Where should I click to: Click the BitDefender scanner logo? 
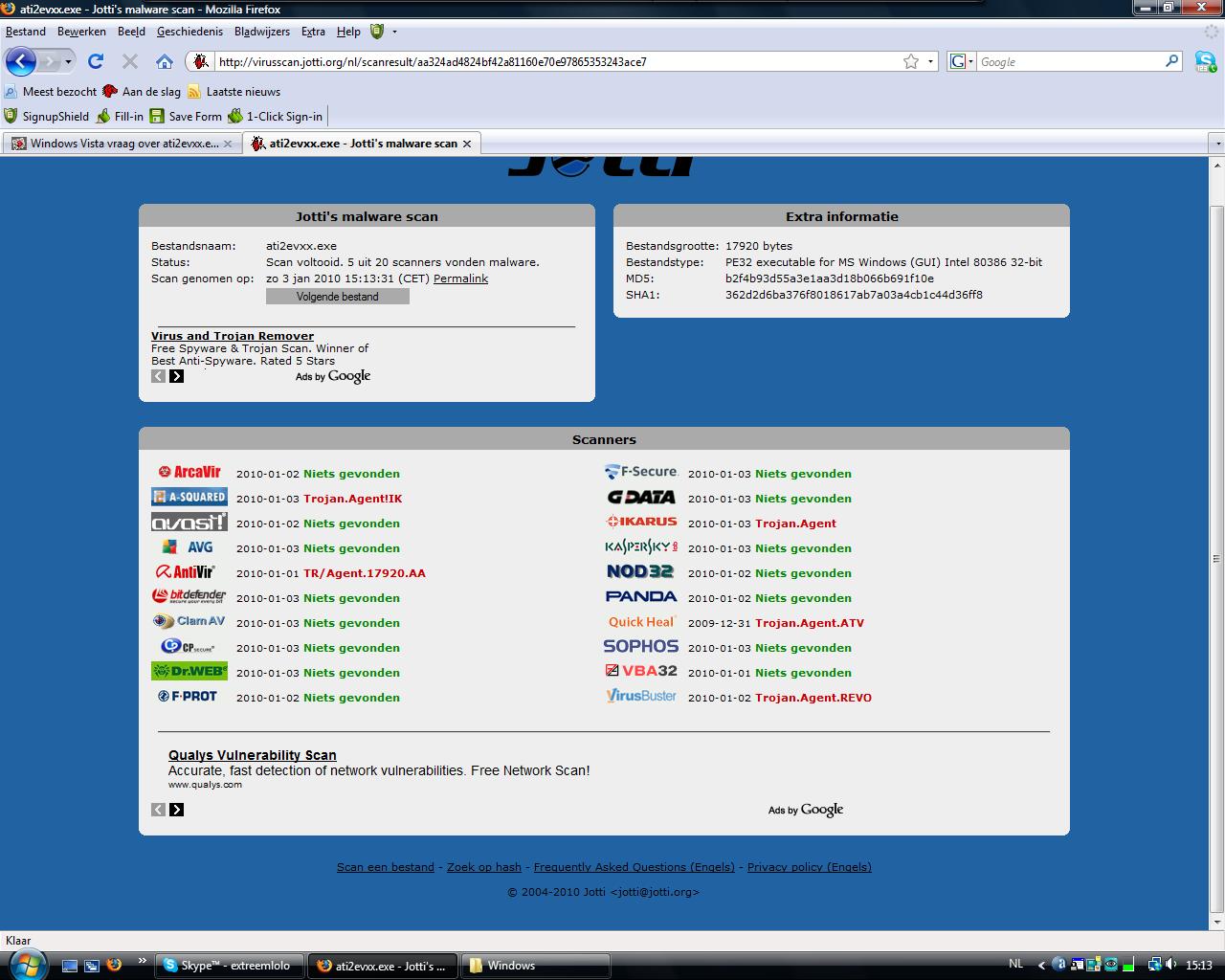click(x=189, y=596)
